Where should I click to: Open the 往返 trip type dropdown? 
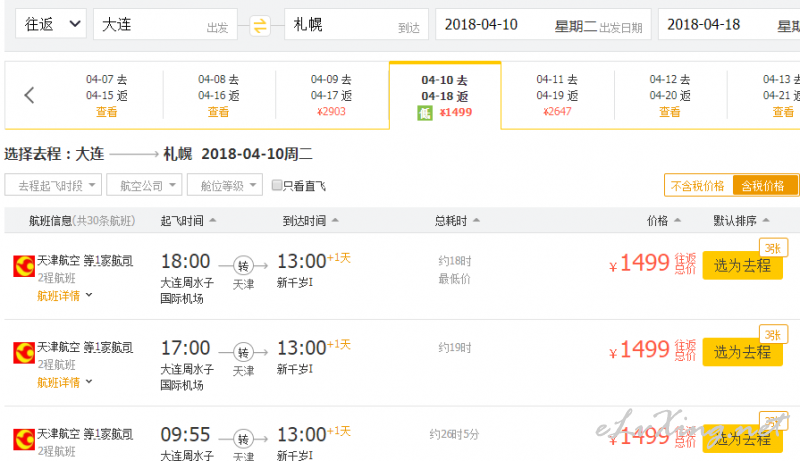coord(51,23)
